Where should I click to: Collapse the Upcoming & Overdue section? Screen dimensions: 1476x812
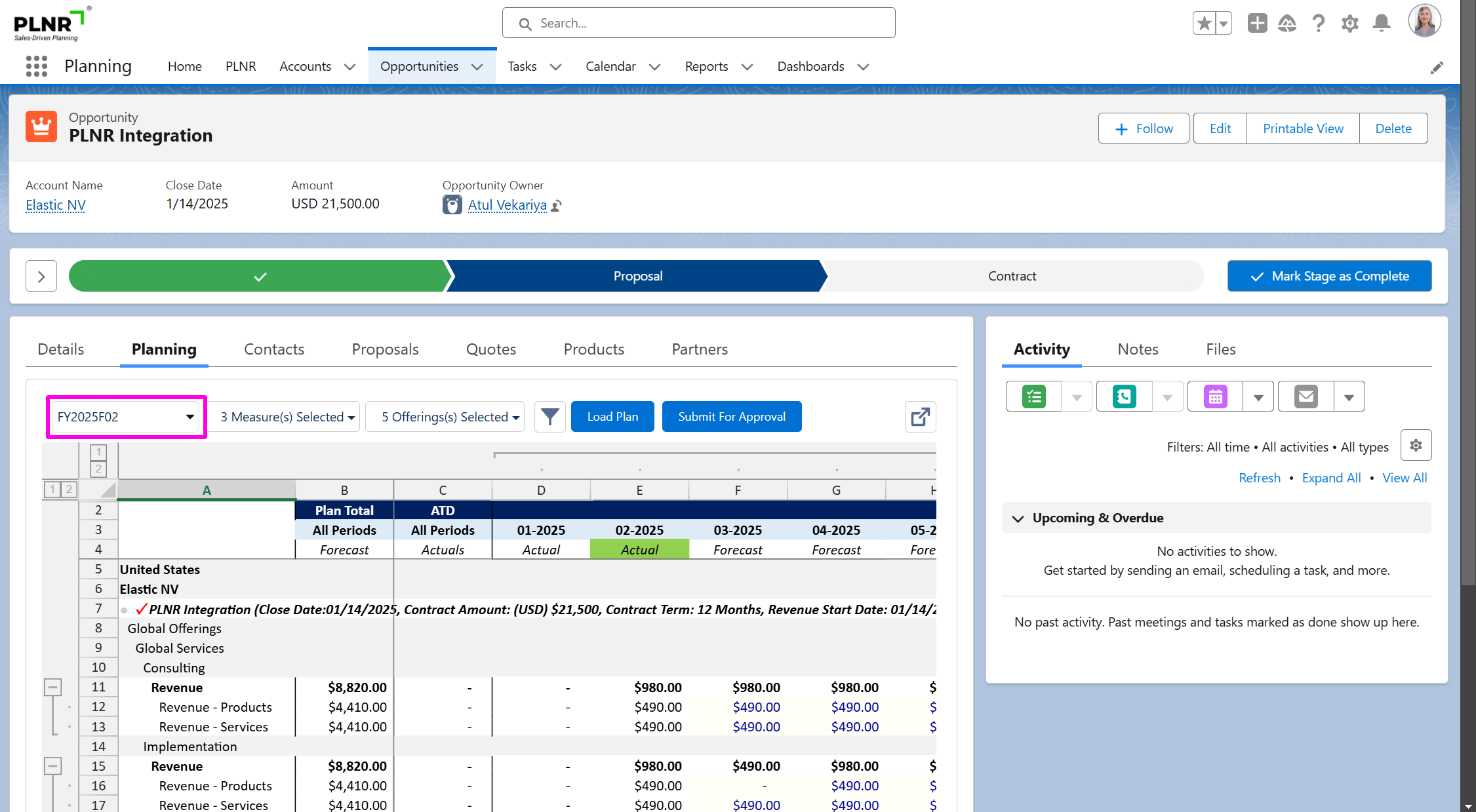pos(1018,518)
